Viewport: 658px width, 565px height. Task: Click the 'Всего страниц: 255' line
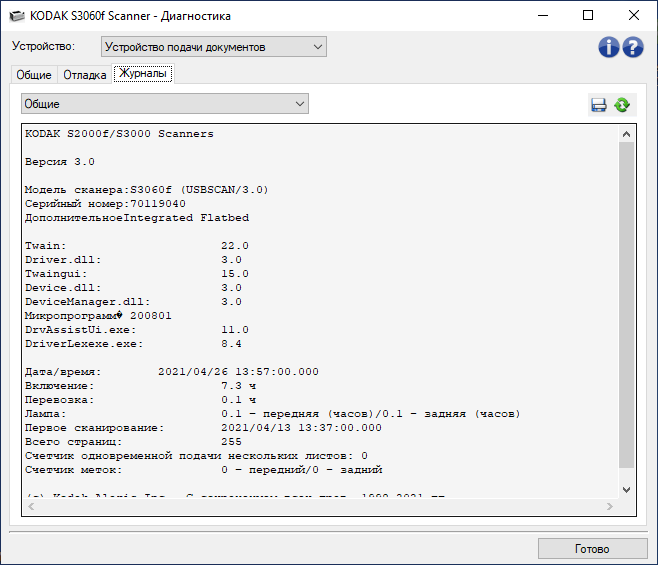(x=133, y=442)
